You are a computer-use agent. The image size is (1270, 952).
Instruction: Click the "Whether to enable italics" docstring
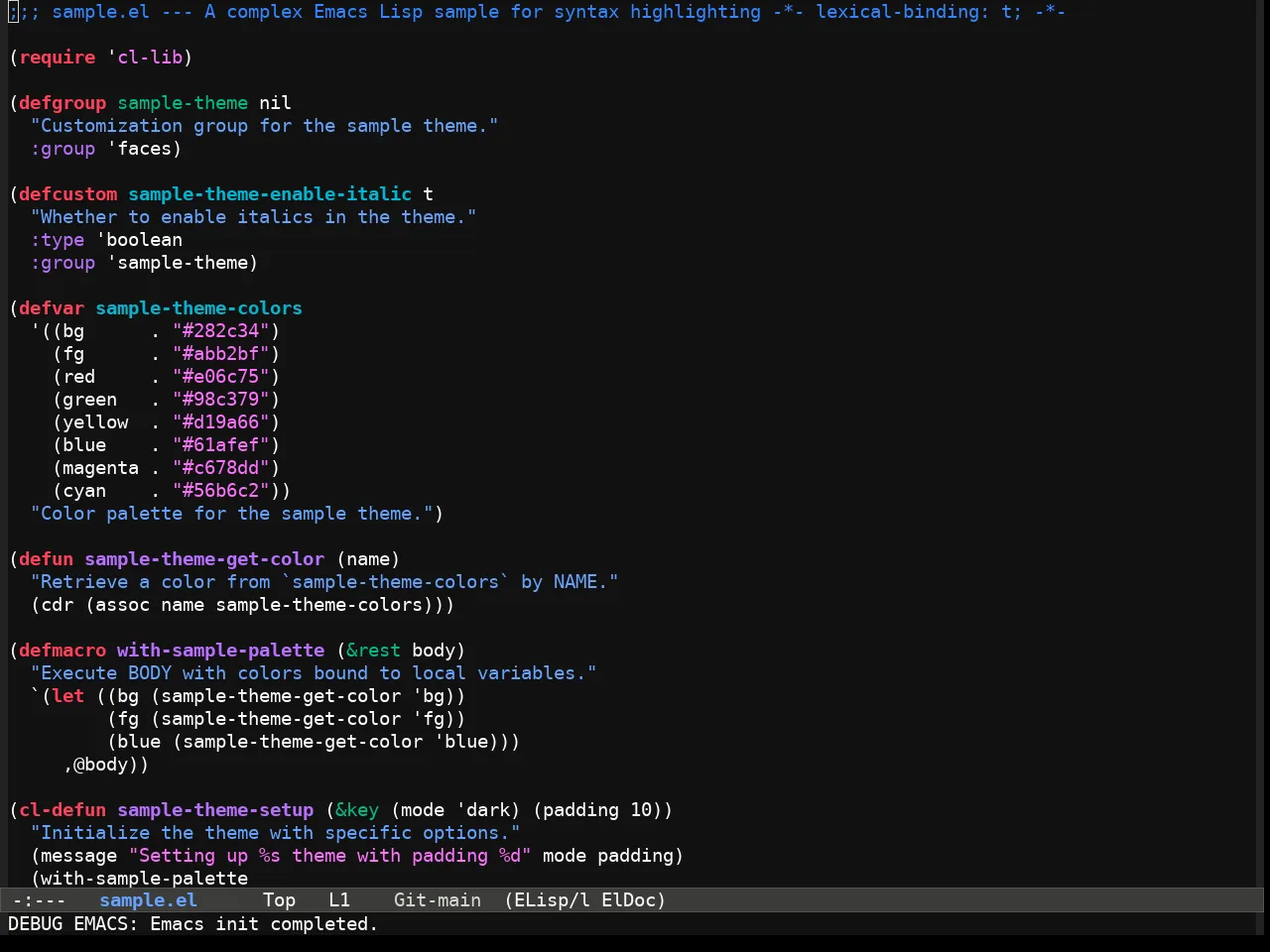click(254, 217)
